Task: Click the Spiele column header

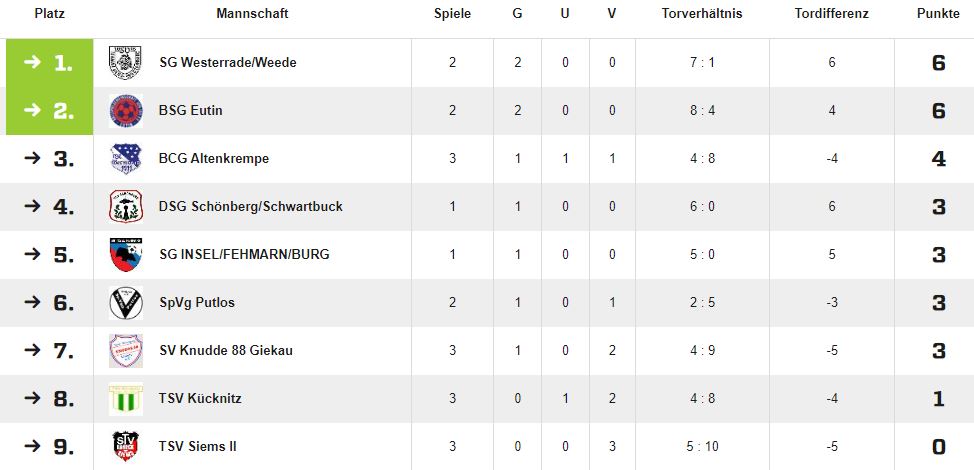Action: (x=452, y=14)
